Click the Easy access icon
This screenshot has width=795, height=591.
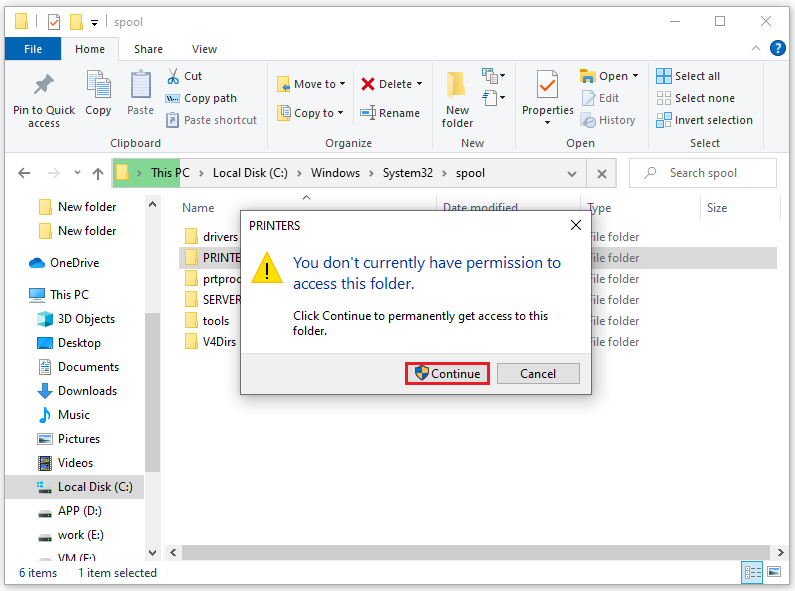490,98
